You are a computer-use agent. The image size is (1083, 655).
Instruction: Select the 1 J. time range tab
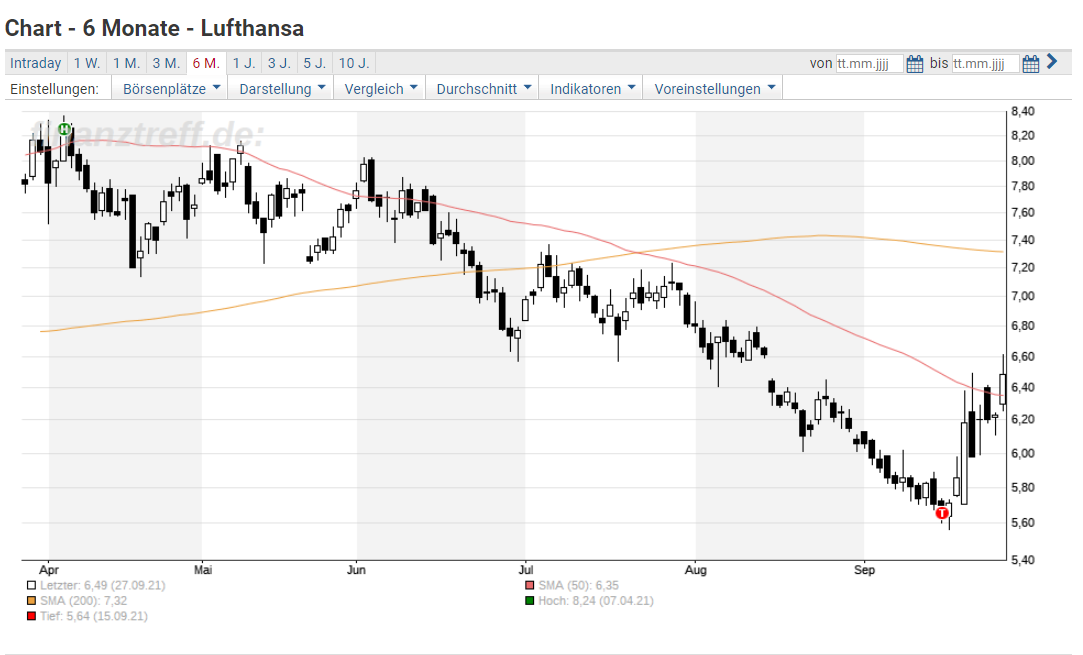point(244,64)
